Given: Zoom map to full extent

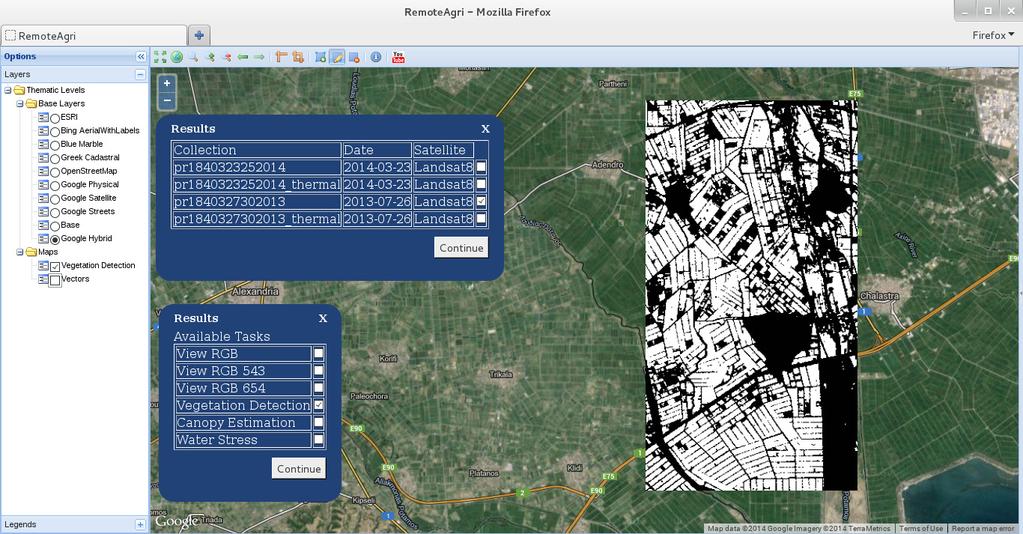Looking at the screenshot, I should (160, 57).
